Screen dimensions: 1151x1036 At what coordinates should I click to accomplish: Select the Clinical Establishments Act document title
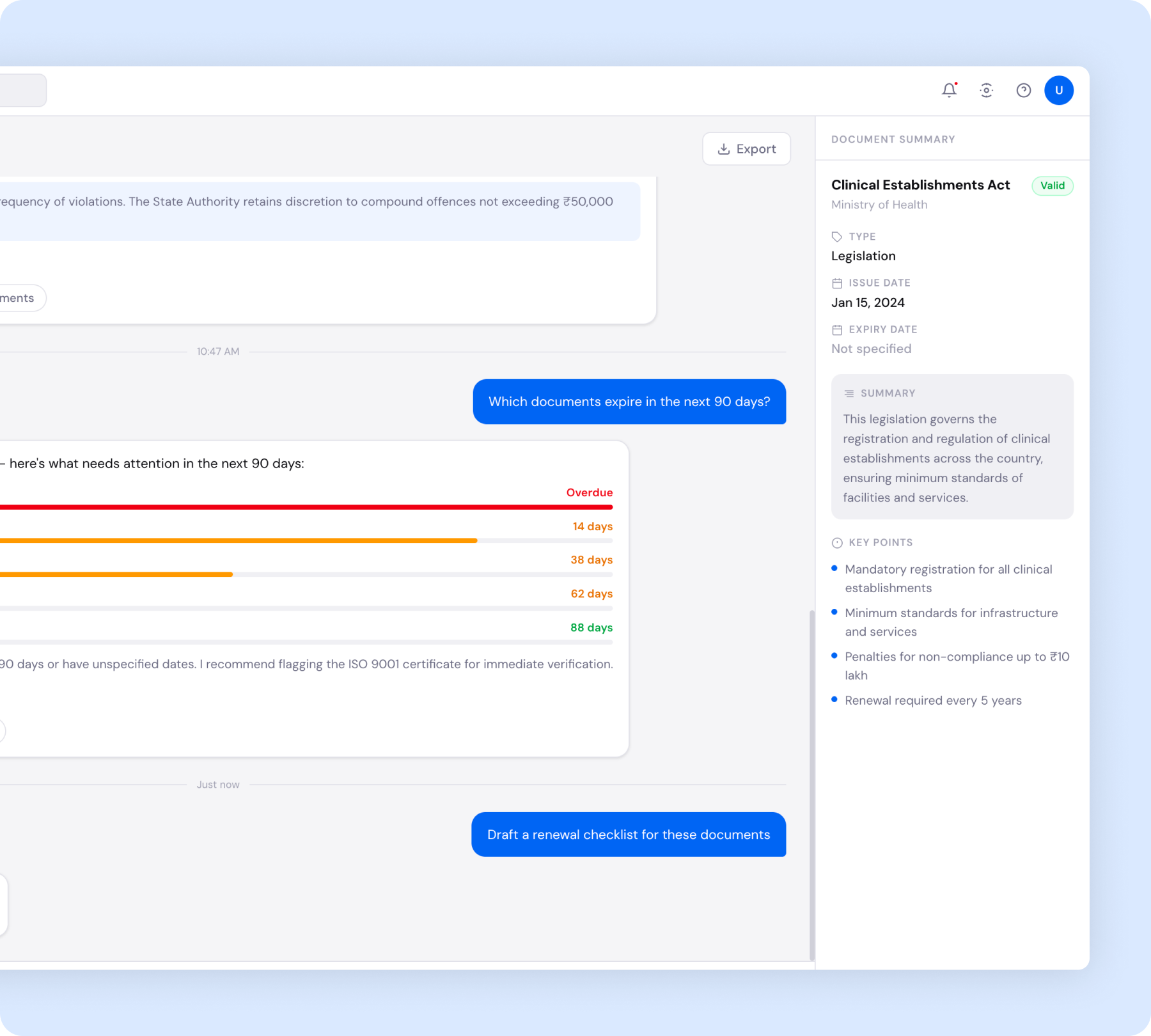click(920, 185)
